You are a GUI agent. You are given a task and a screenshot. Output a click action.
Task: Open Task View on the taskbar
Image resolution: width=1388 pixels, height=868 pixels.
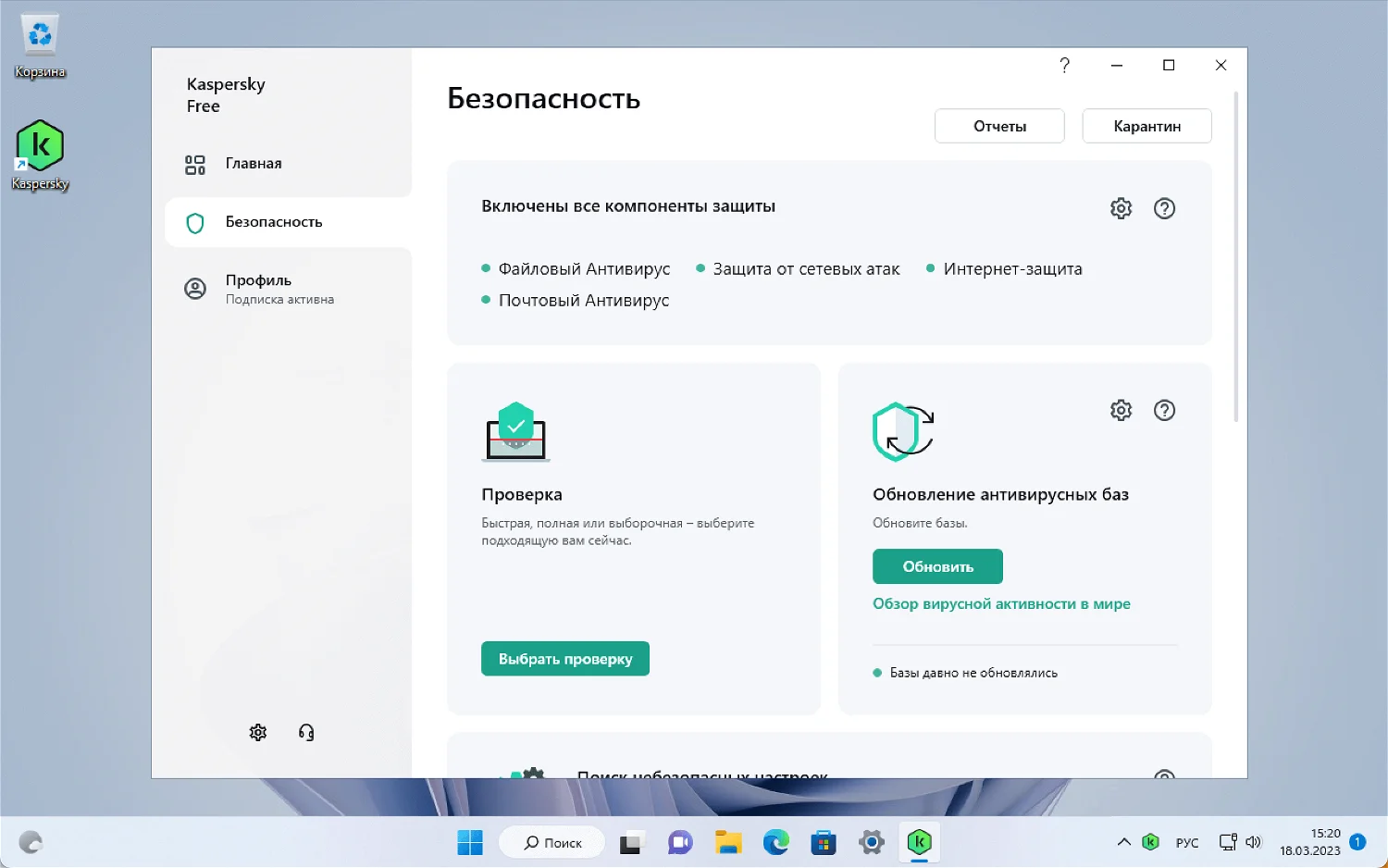631,842
